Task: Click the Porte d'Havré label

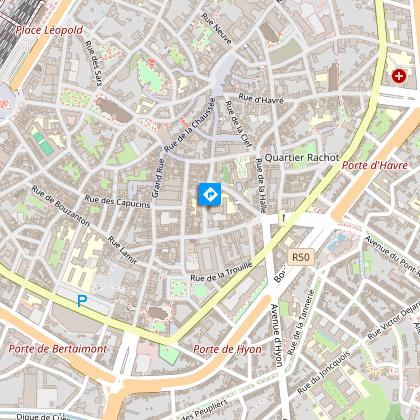Action: 375,165
